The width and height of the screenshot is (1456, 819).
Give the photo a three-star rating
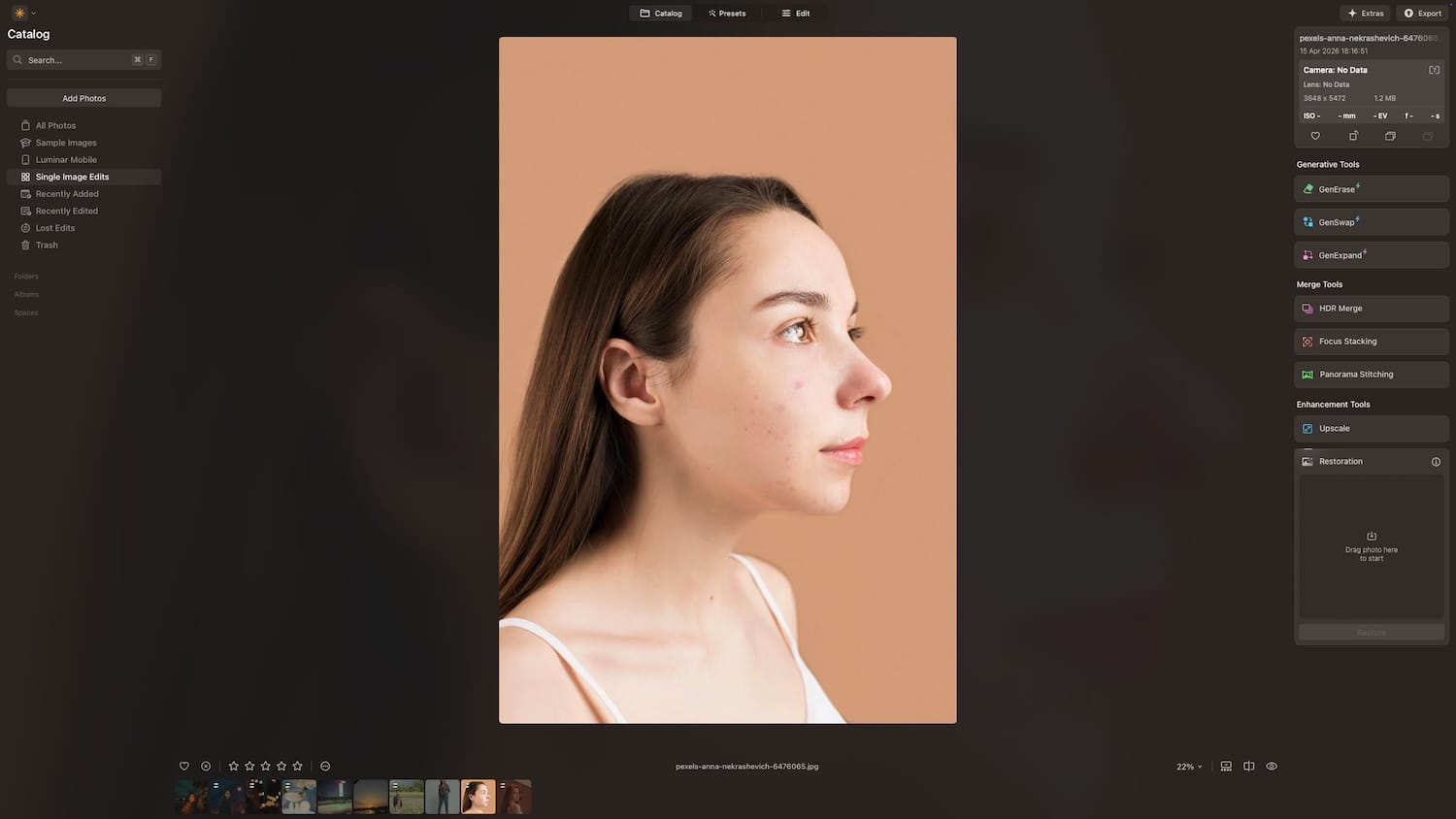tap(265, 766)
